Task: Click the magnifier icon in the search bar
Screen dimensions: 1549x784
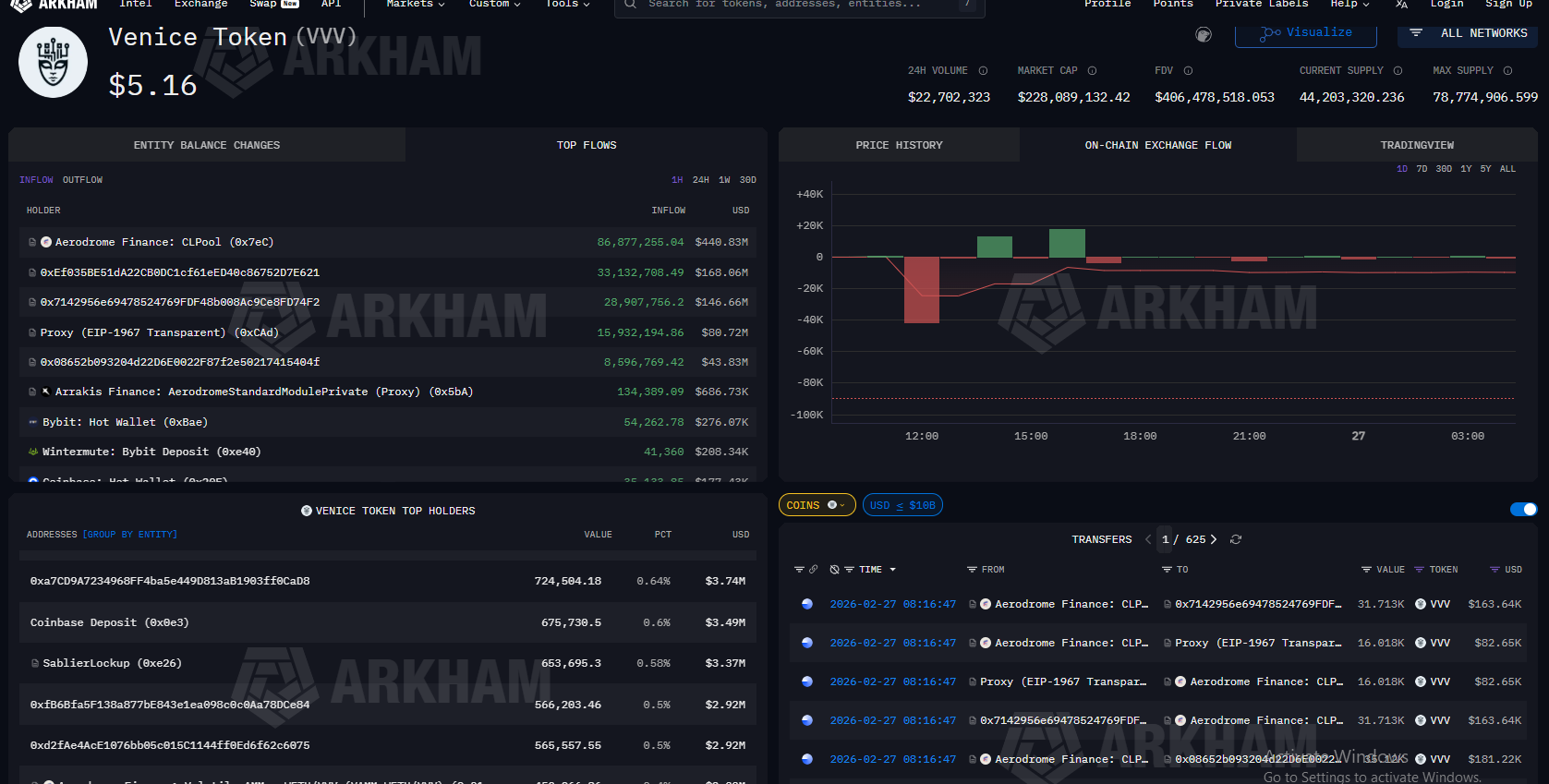Action: point(630,4)
